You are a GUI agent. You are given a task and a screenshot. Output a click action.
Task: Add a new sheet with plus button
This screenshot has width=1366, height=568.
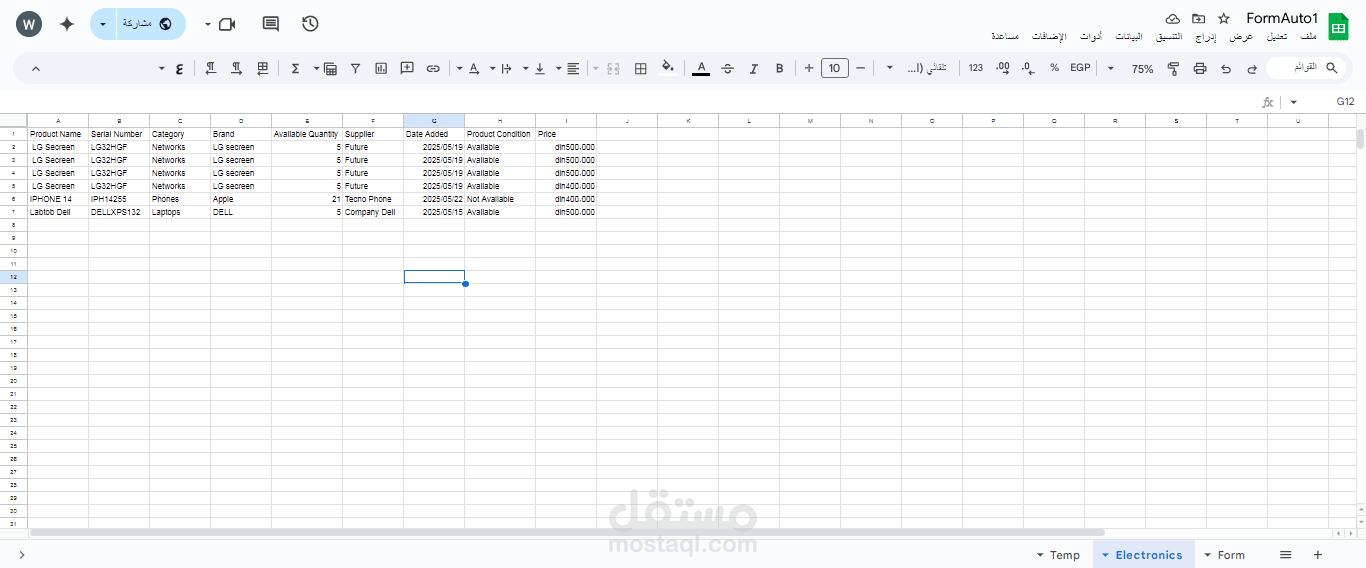coord(1317,555)
